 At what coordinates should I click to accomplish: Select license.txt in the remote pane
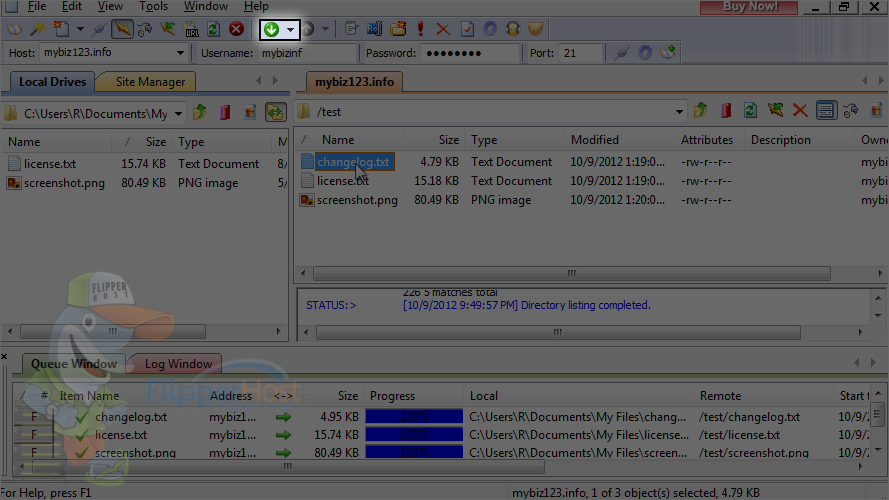pos(343,181)
